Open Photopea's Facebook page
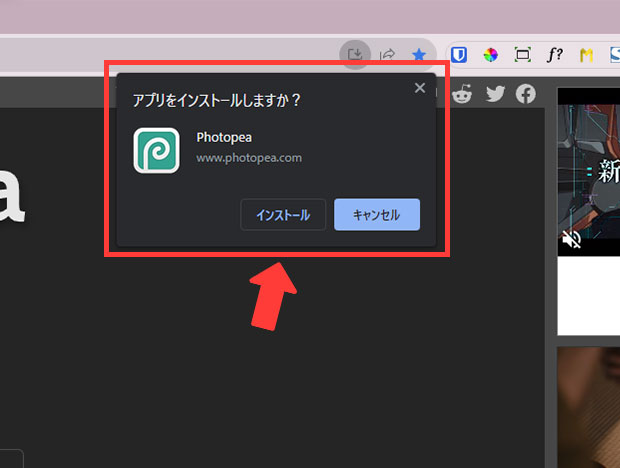620x468 pixels. pyautogui.click(x=526, y=94)
